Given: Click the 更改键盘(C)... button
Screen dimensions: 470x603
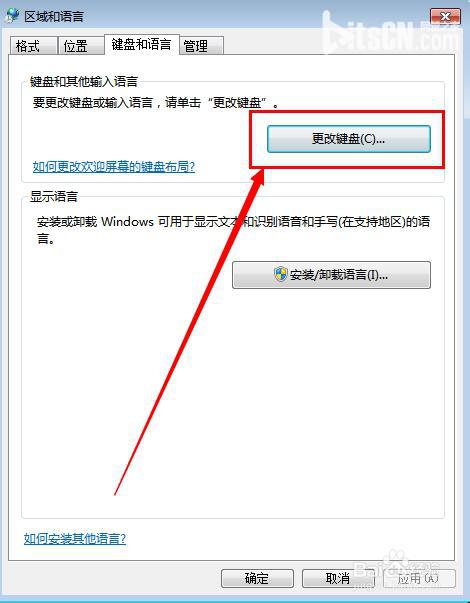Looking at the screenshot, I should (348, 139).
